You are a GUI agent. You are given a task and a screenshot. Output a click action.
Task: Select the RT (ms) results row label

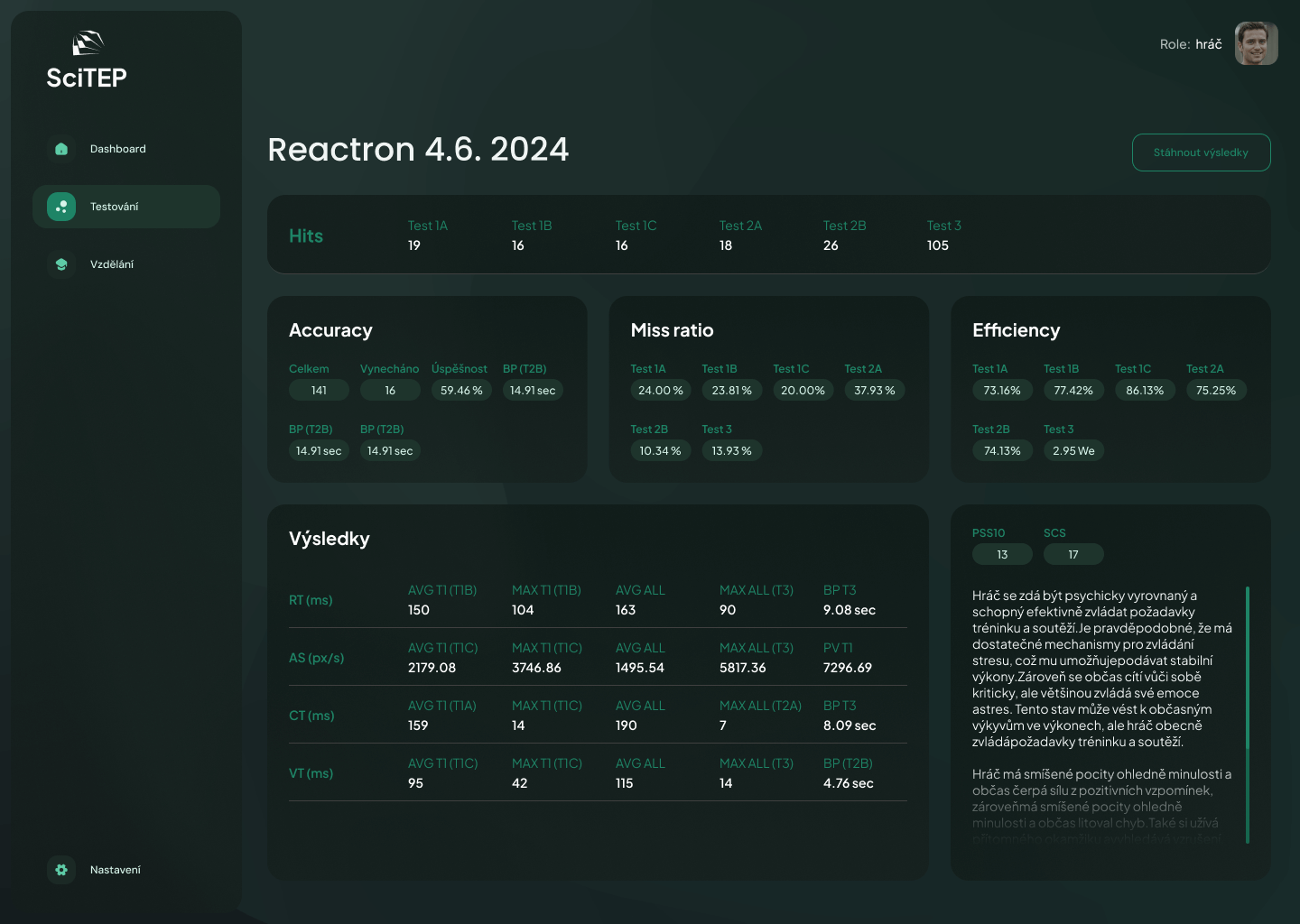311,600
